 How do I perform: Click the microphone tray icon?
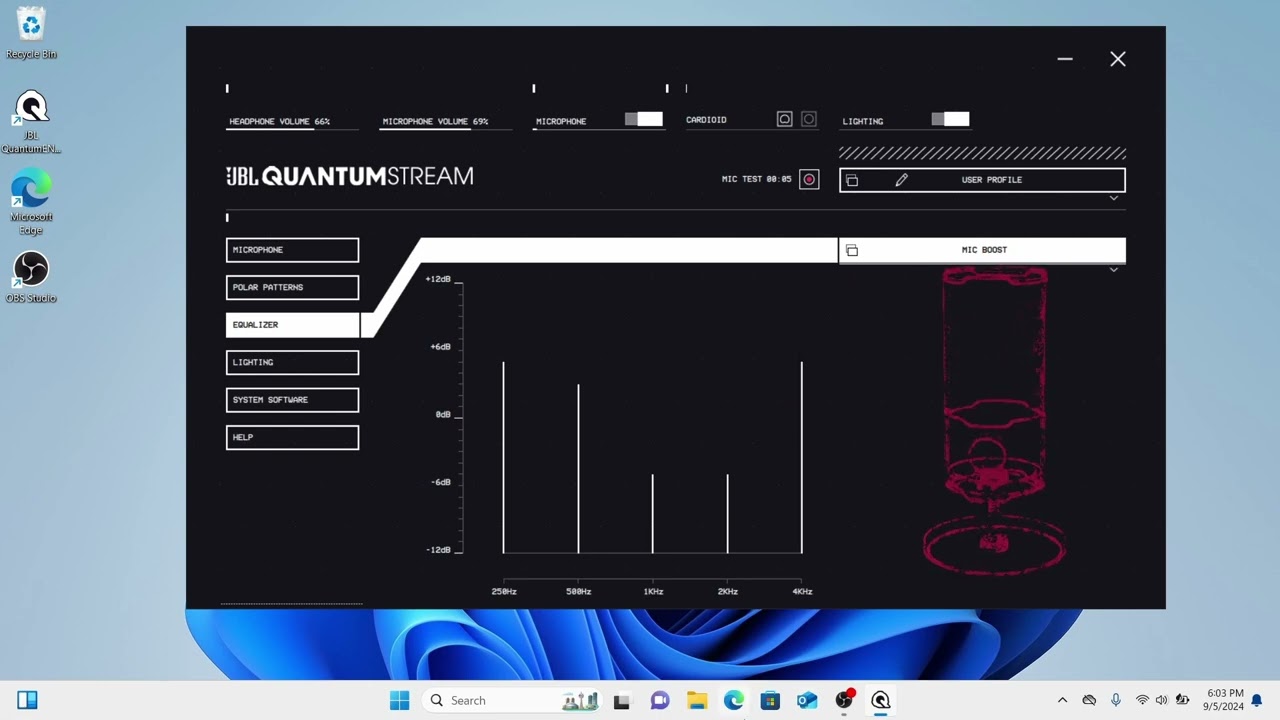[1116, 700]
